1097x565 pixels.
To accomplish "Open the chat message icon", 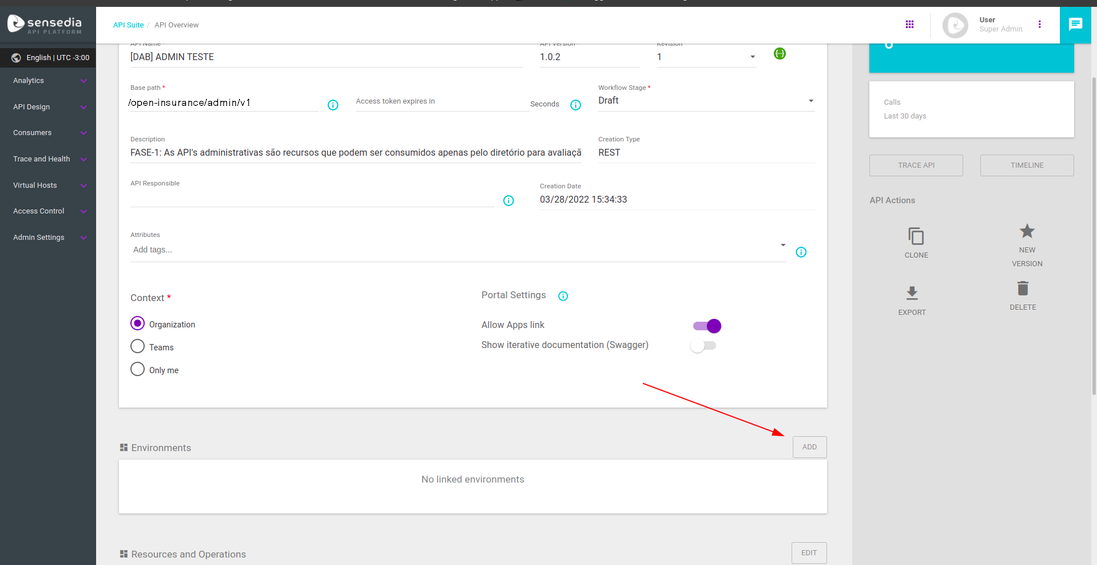I will tap(1075, 24).
